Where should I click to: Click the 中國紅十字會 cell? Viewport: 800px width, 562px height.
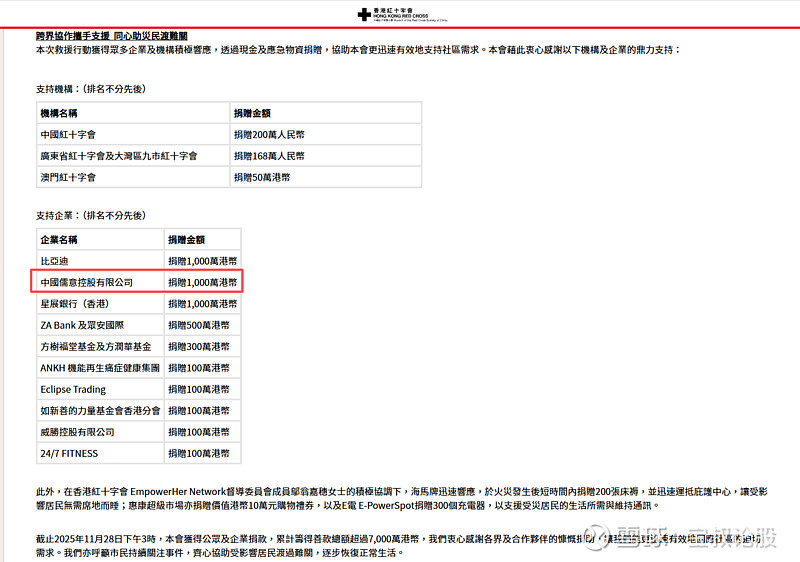click(x=133, y=135)
